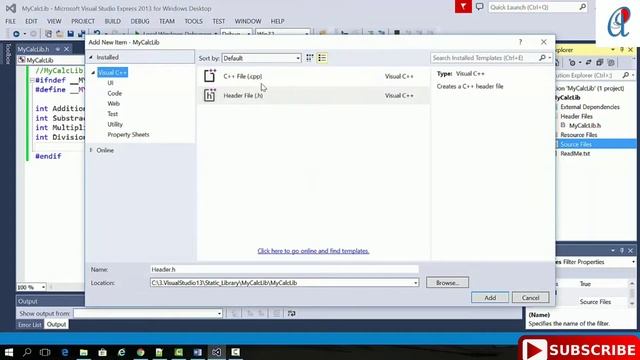
Task: Pin the Solution Explorer panel
Action: (622, 50)
